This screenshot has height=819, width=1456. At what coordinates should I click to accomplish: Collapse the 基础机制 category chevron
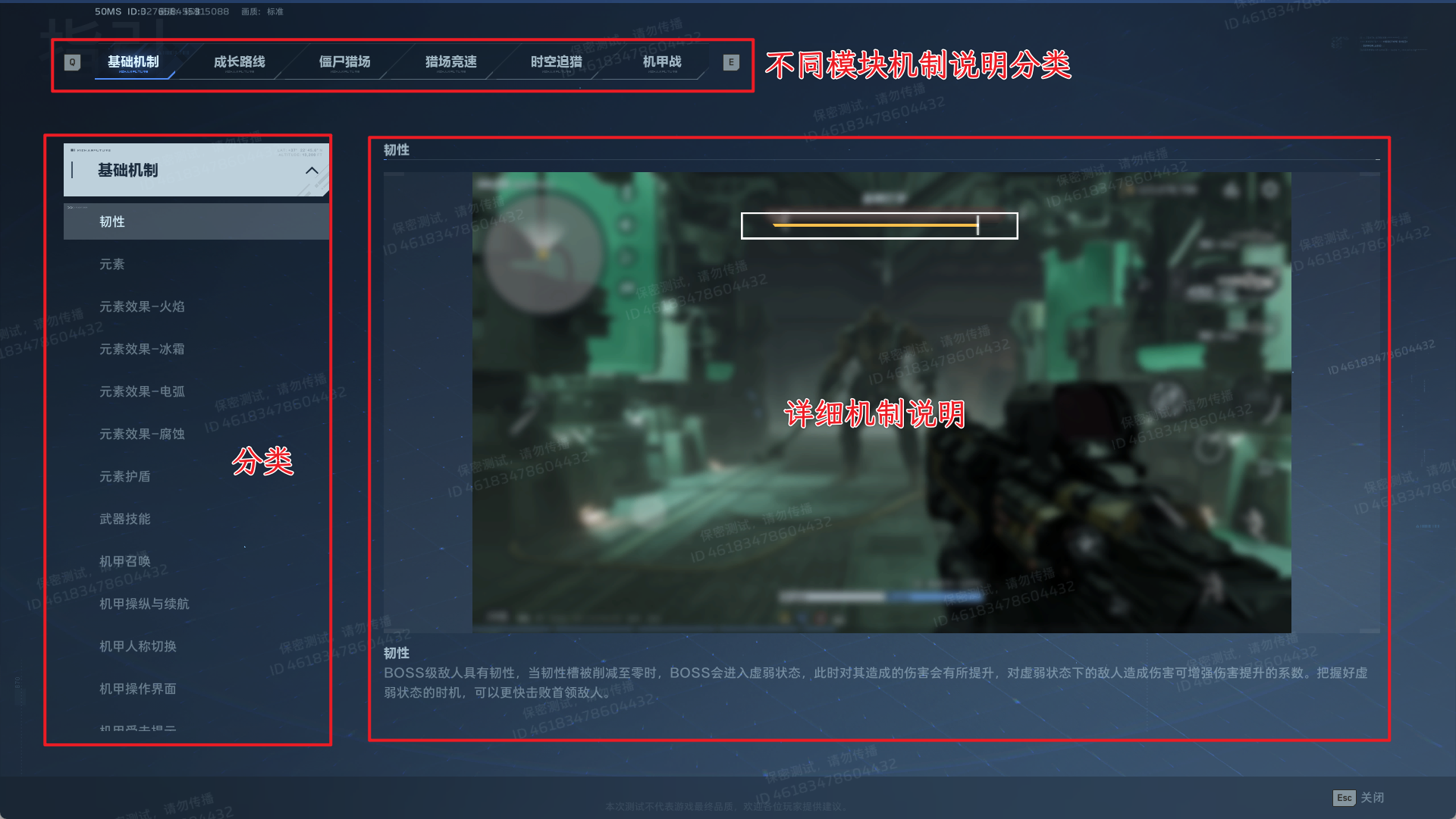(312, 171)
